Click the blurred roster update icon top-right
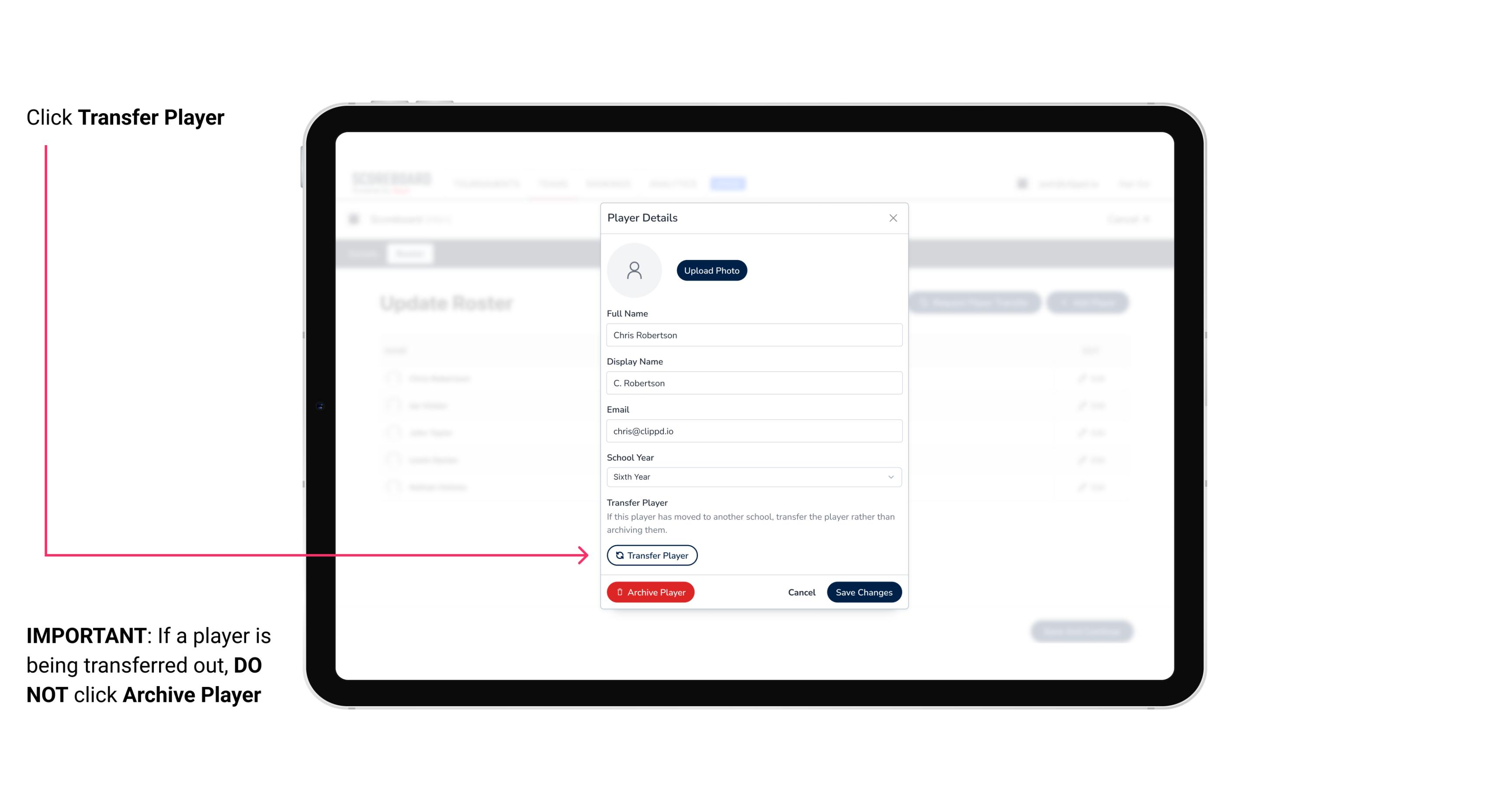The image size is (1509, 812). pos(1088,303)
